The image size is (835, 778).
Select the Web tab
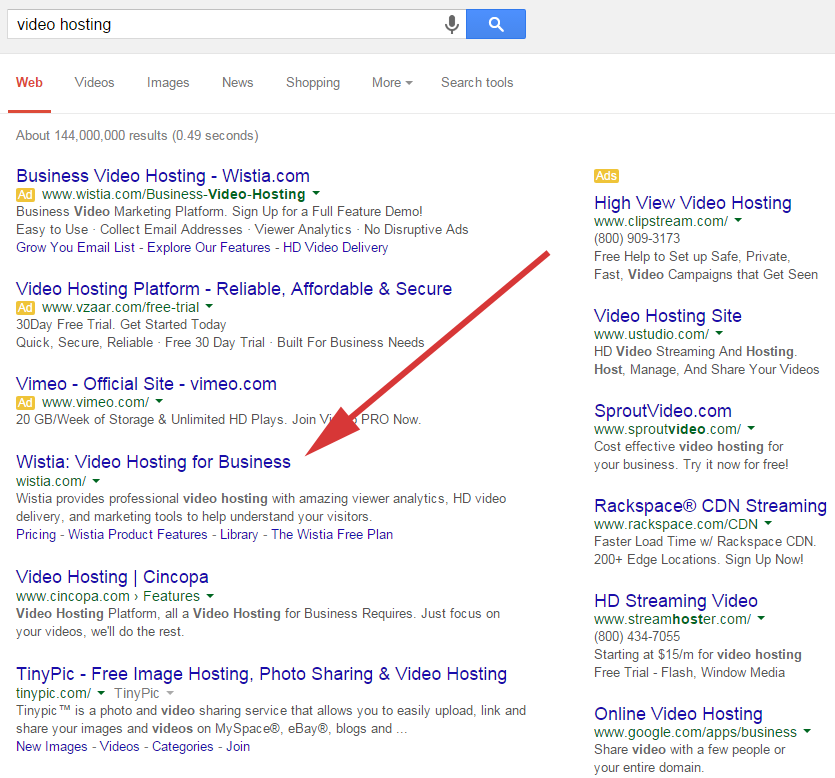click(x=29, y=83)
